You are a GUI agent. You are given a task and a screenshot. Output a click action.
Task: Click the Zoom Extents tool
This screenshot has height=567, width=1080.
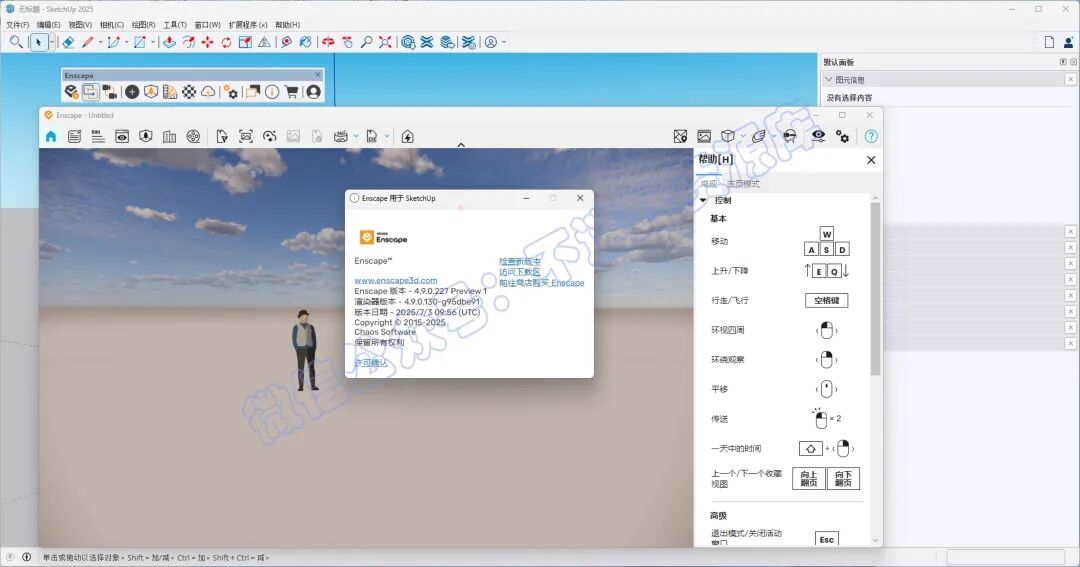click(x=385, y=42)
